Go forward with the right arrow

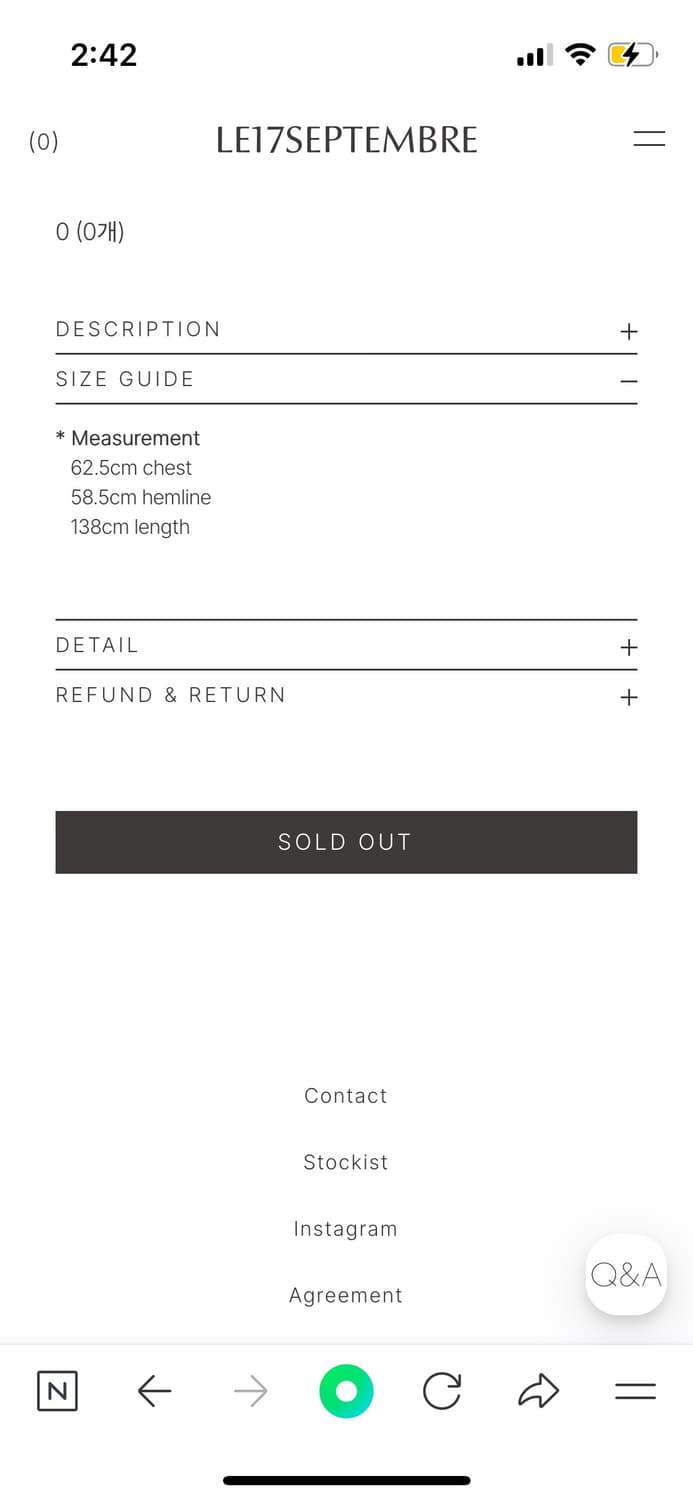[x=250, y=1391]
